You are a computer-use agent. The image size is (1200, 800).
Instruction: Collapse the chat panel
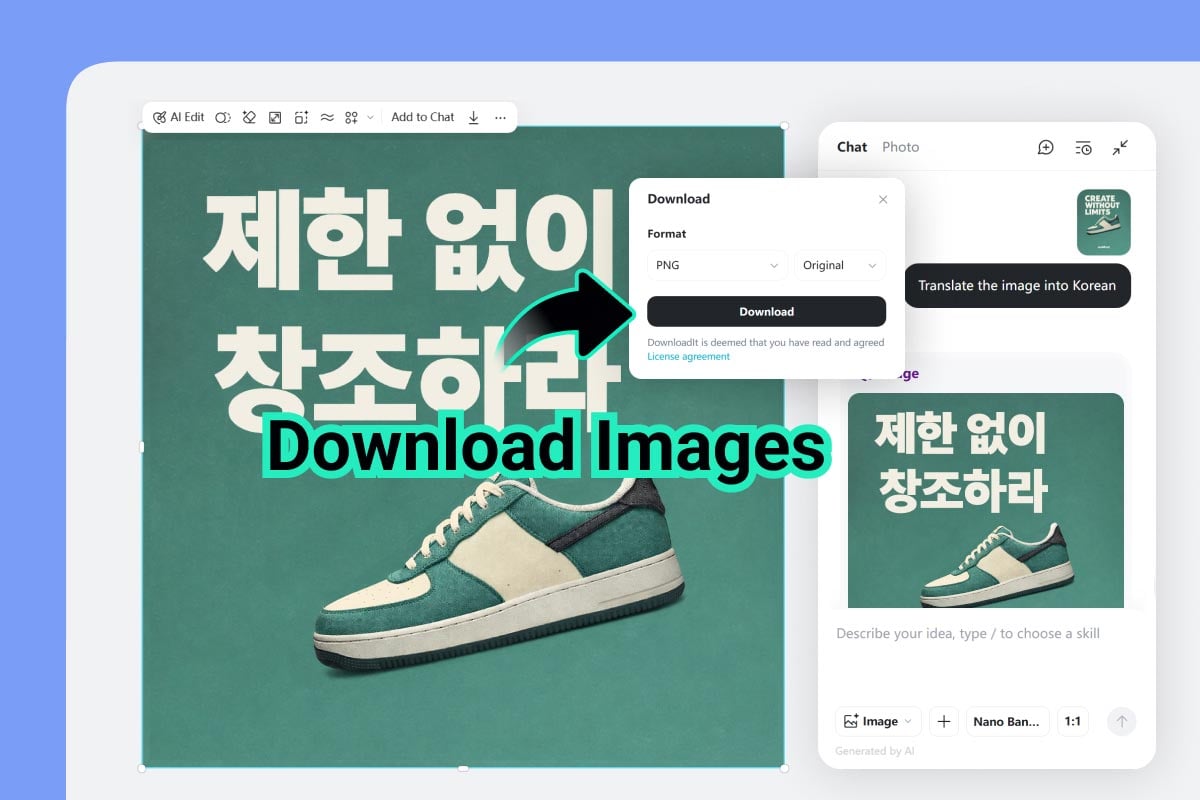1121,147
